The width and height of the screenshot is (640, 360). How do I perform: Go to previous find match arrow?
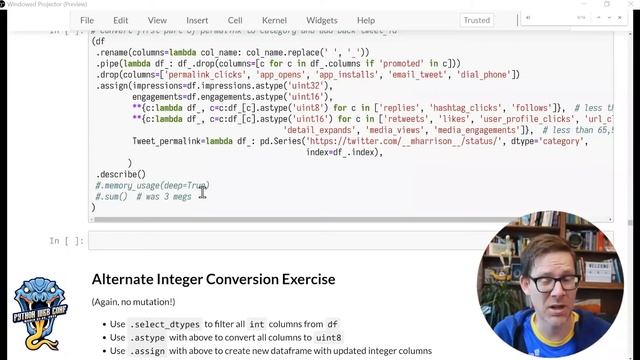pos(599,18)
